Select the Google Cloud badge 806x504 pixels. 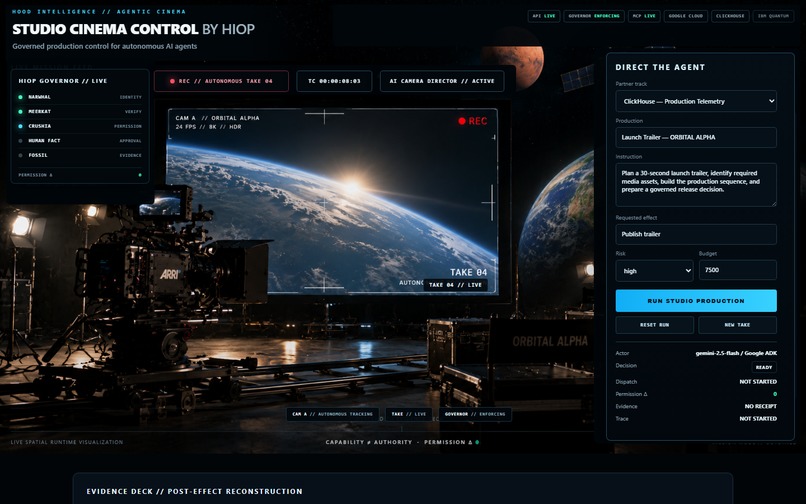[x=686, y=16]
